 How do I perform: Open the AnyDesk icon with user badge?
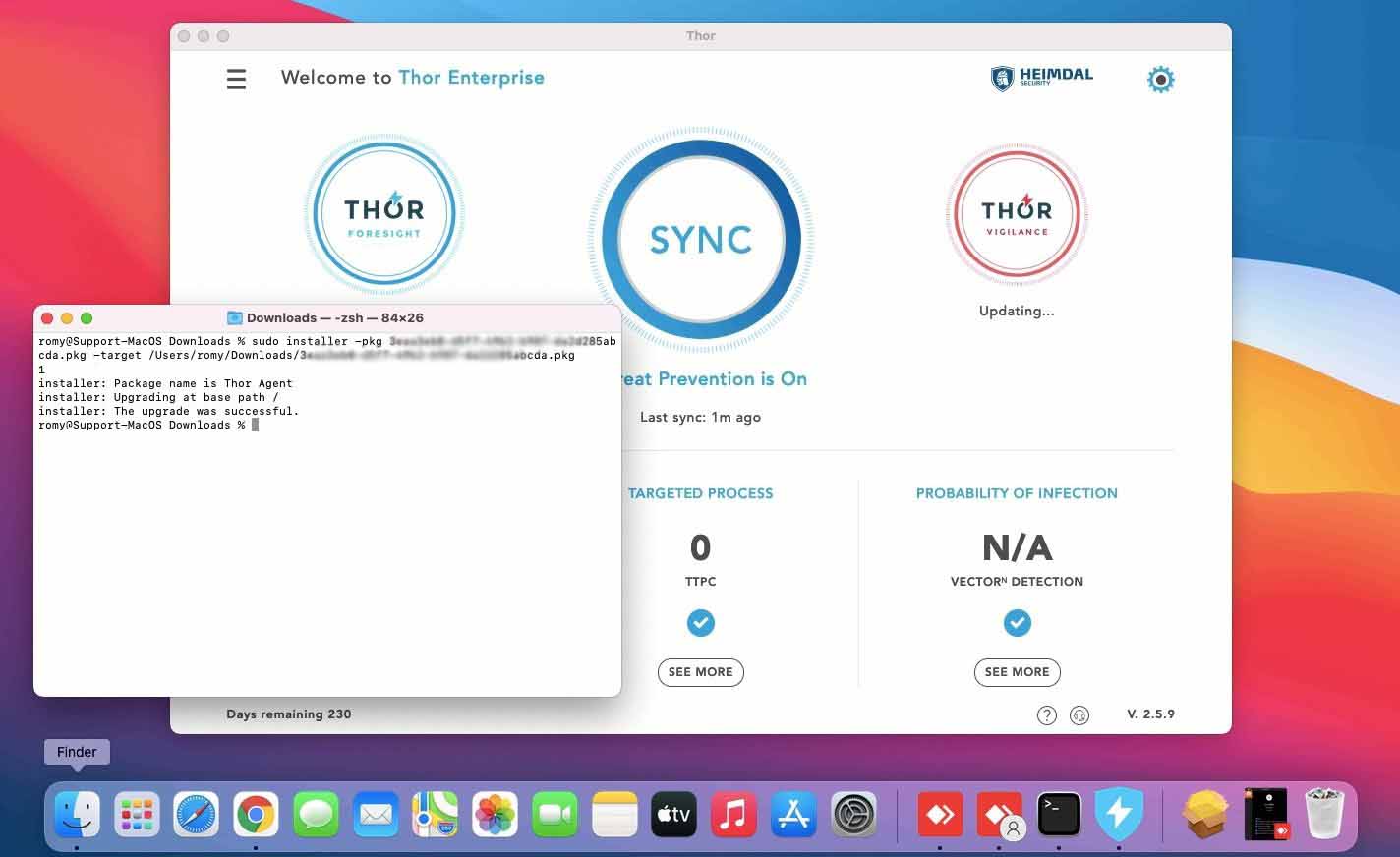point(1000,815)
